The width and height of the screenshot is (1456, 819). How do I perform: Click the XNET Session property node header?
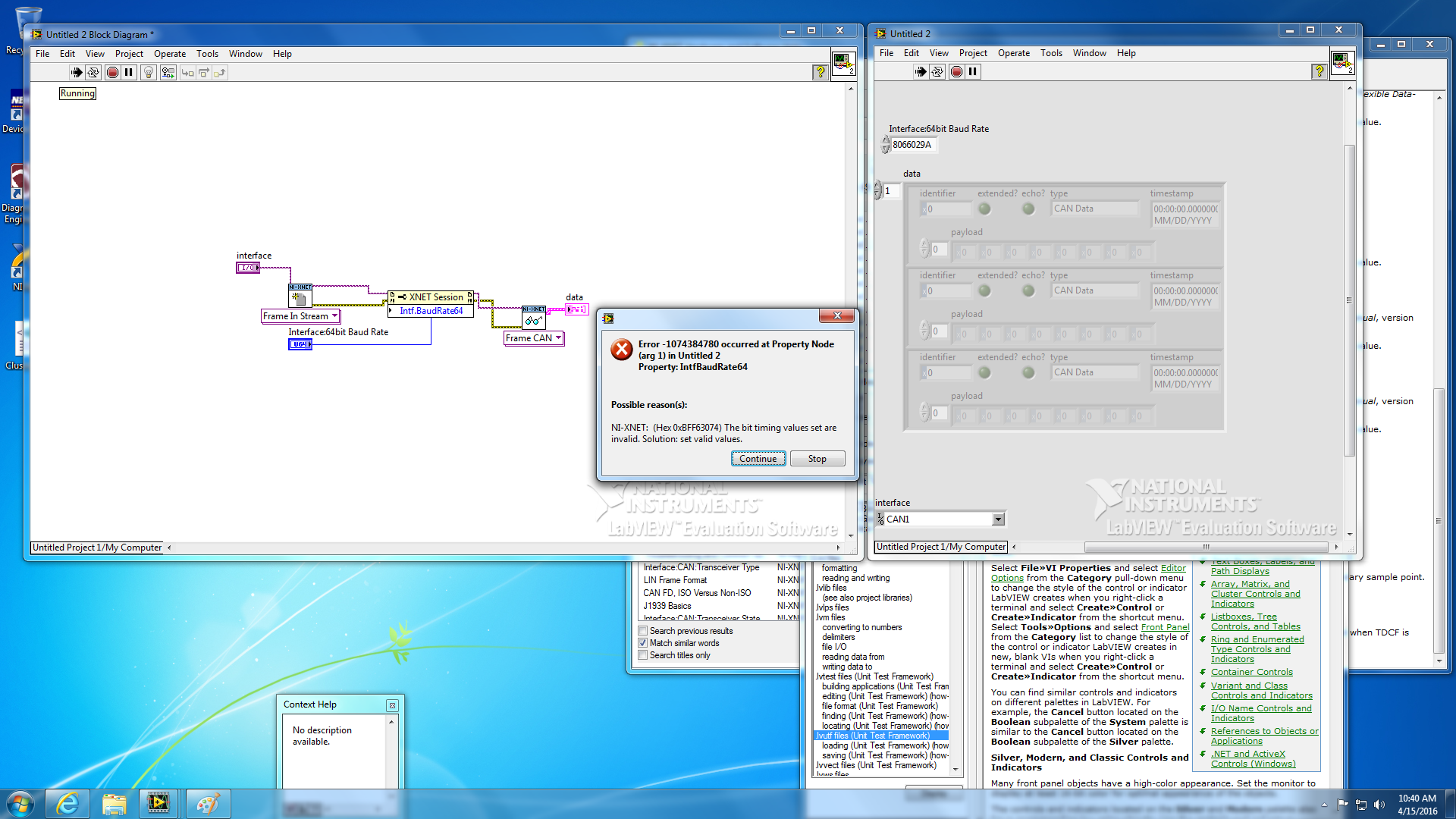(431, 297)
